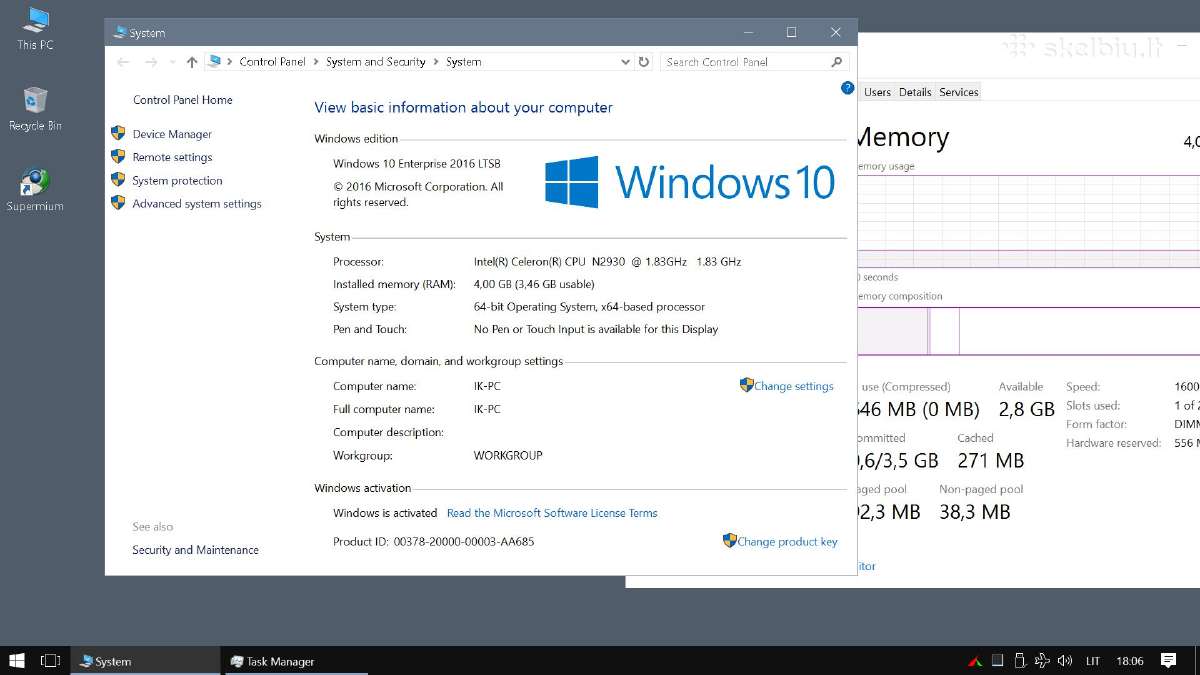This screenshot has height=675, width=1200.
Task: Open Device Manager link
Action: click(x=172, y=134)
